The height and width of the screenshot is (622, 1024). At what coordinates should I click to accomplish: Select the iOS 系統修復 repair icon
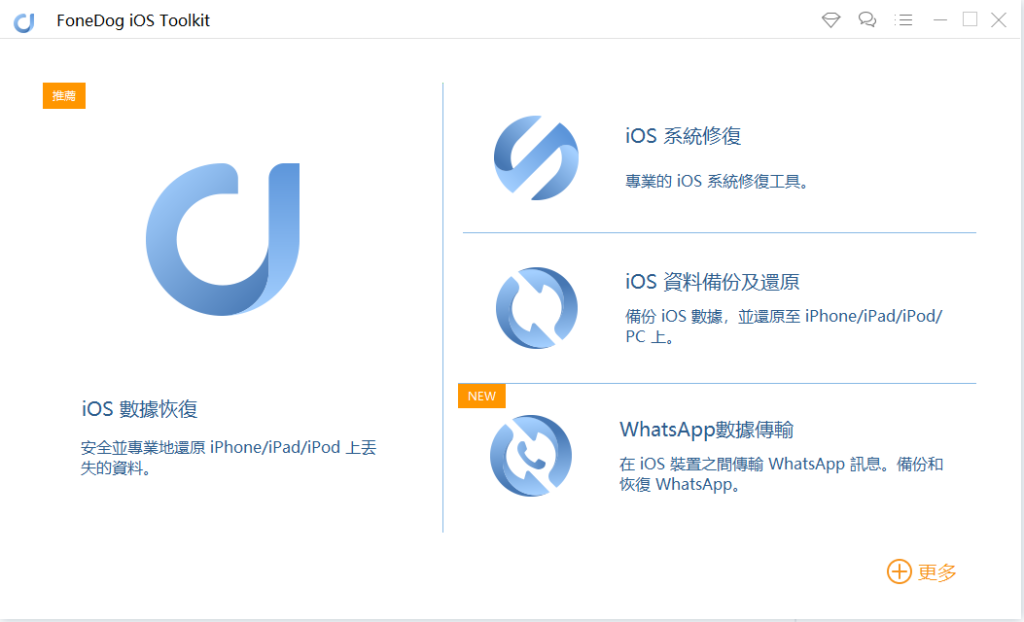coord(536,157)
